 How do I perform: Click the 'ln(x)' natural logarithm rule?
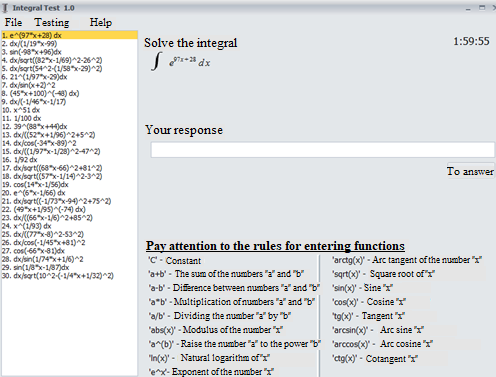209,358
